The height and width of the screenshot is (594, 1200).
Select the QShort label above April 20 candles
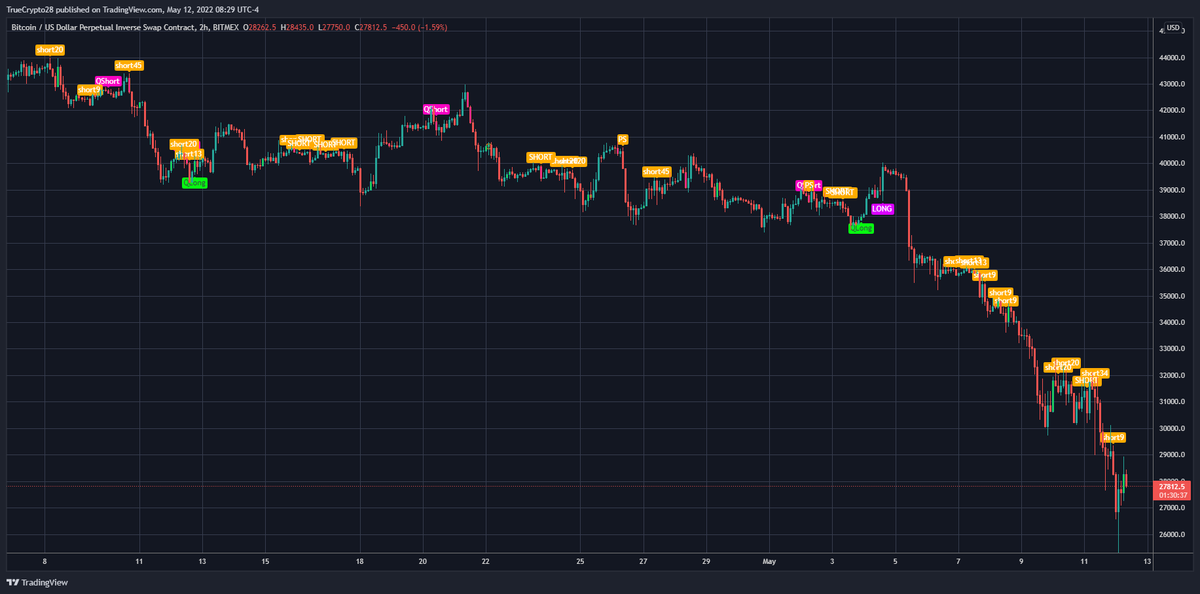(x=436, y=109)
